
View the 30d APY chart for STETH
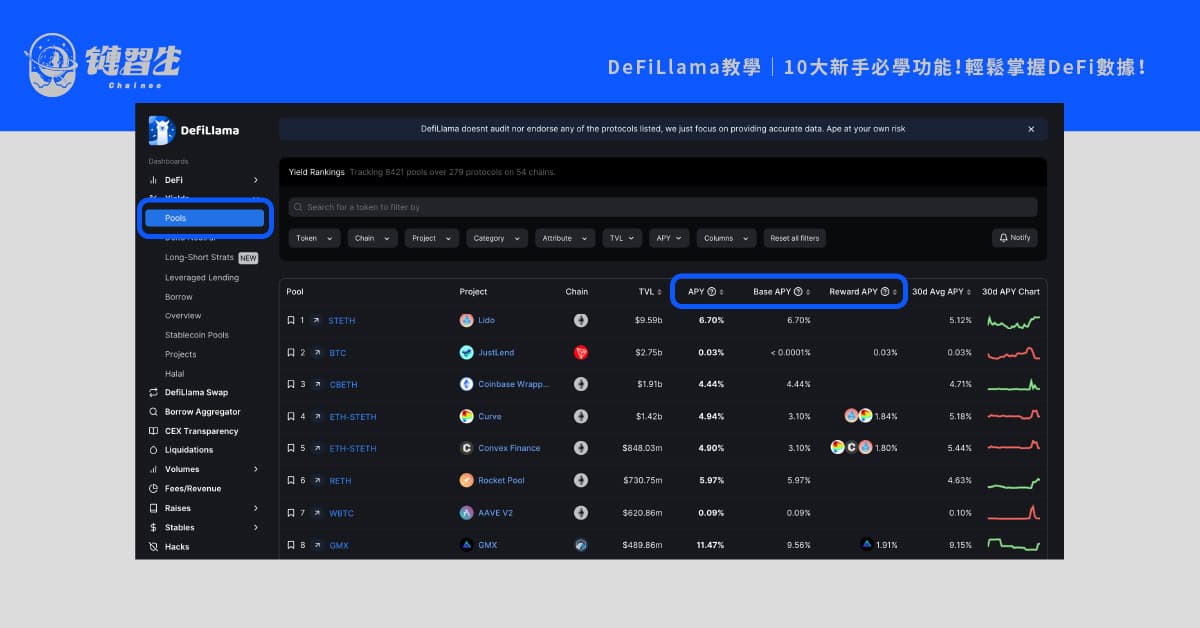pos(1013,321)
